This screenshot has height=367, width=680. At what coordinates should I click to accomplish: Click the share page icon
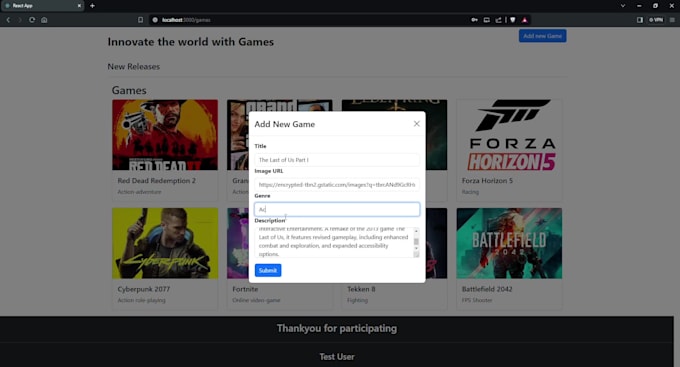click(x=499, y=20)
